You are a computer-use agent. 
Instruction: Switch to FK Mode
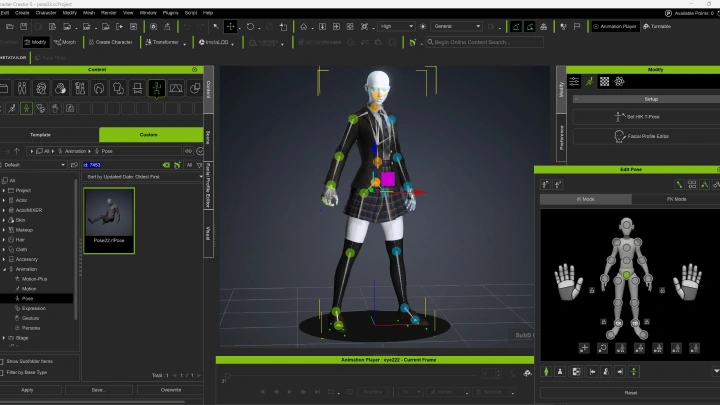pos(676,199)
